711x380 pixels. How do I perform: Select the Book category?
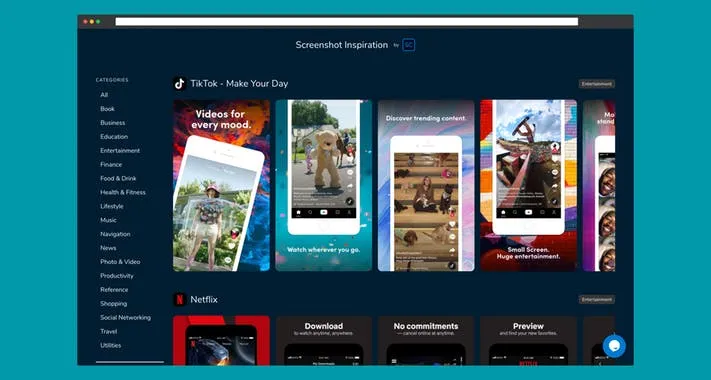107,109
